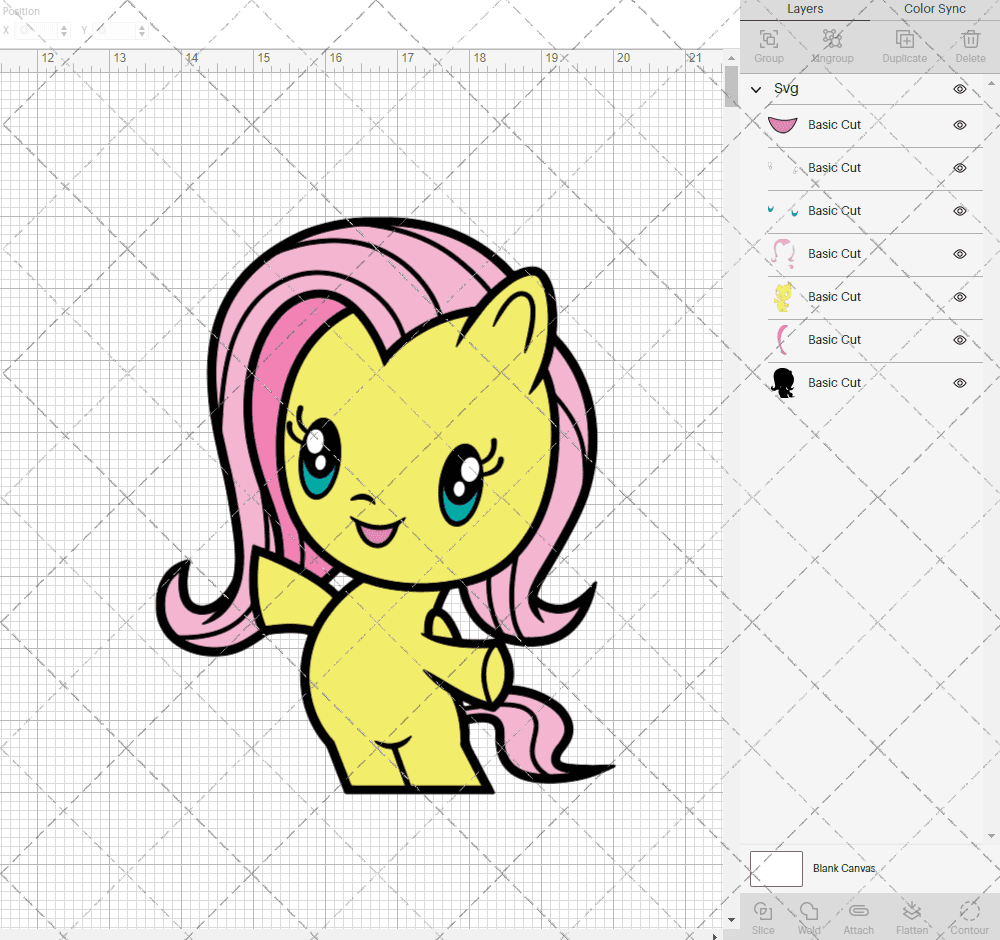
Task: Select the Slice tool
Action: click(x=763, y=911)
